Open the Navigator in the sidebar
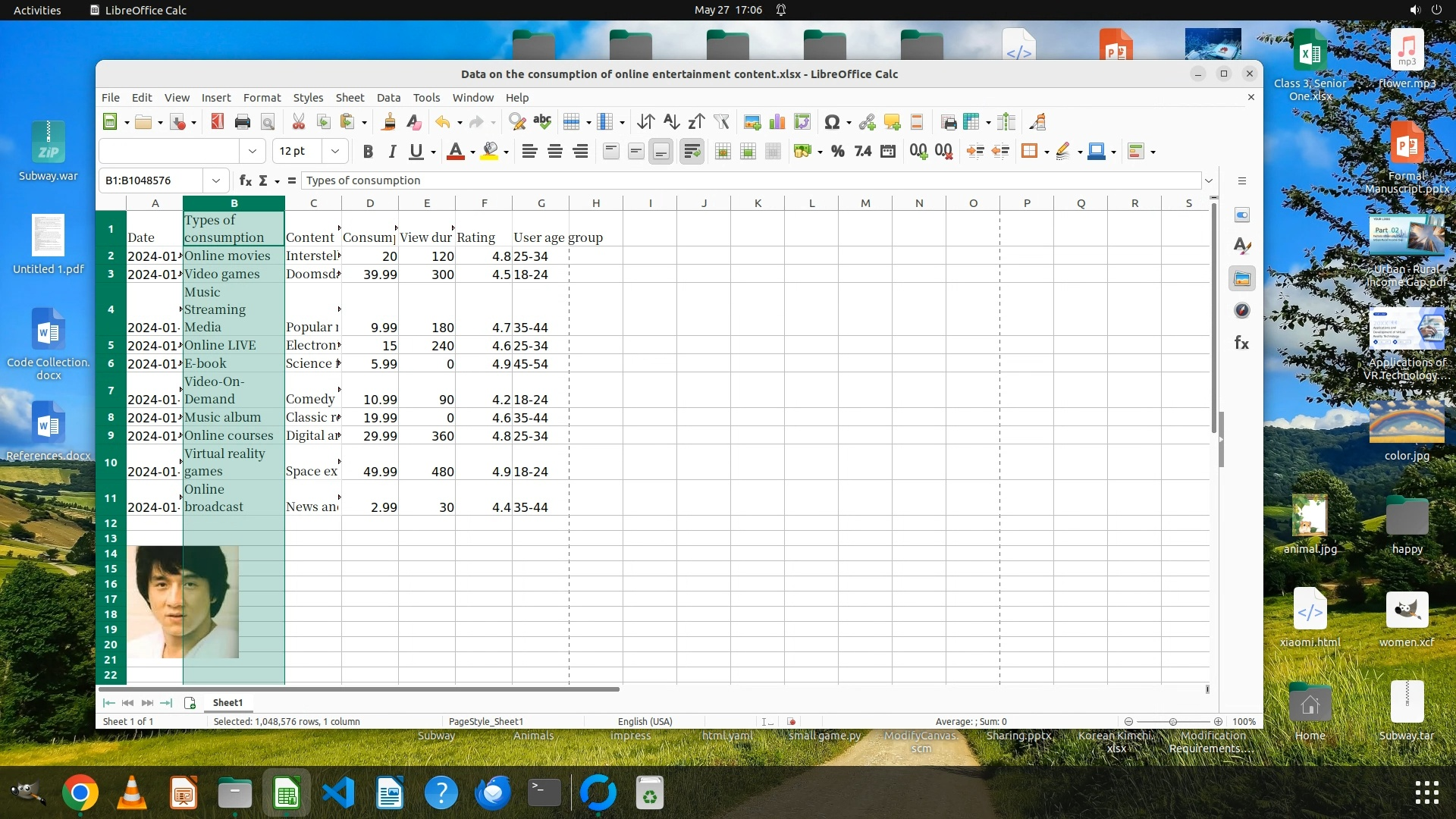This screenshot has width=1456, height=819. [1241, 310]
